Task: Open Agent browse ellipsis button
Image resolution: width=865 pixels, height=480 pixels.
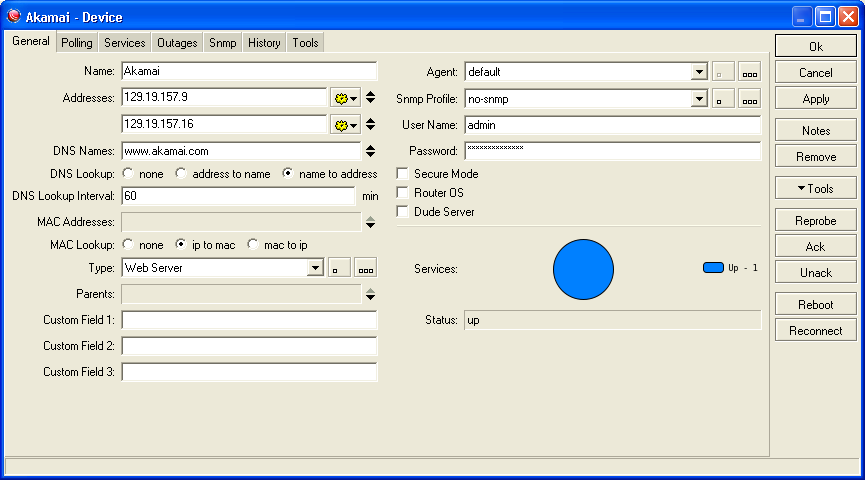Action: [750, 72]
